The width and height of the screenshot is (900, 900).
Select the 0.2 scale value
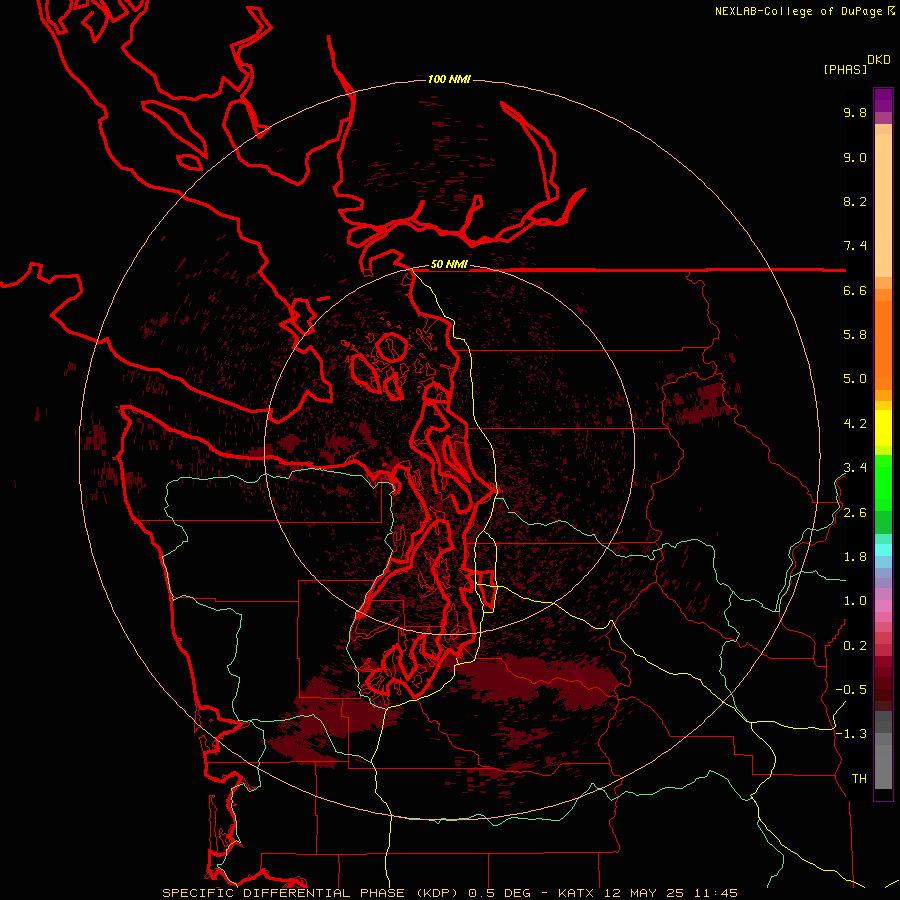point(855,646)
